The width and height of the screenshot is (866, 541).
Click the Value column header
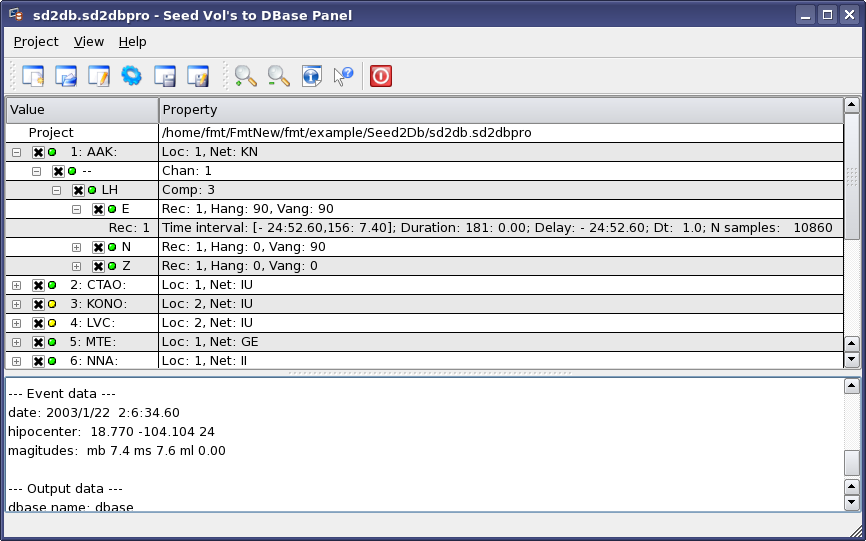(x=82, y=110)
